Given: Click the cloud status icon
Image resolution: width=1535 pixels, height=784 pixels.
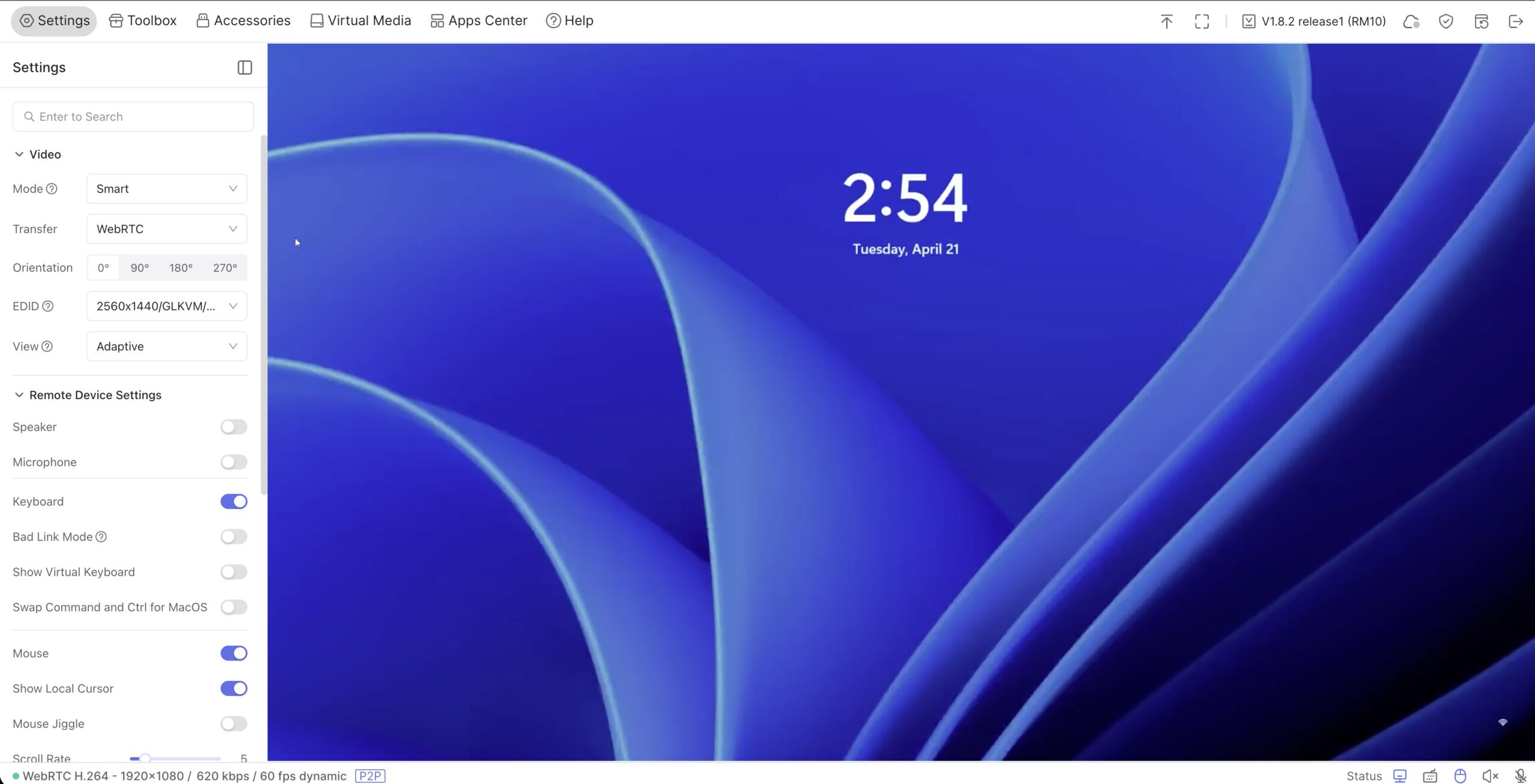Looking at the screenshot, I should [x=1411, y=22].
